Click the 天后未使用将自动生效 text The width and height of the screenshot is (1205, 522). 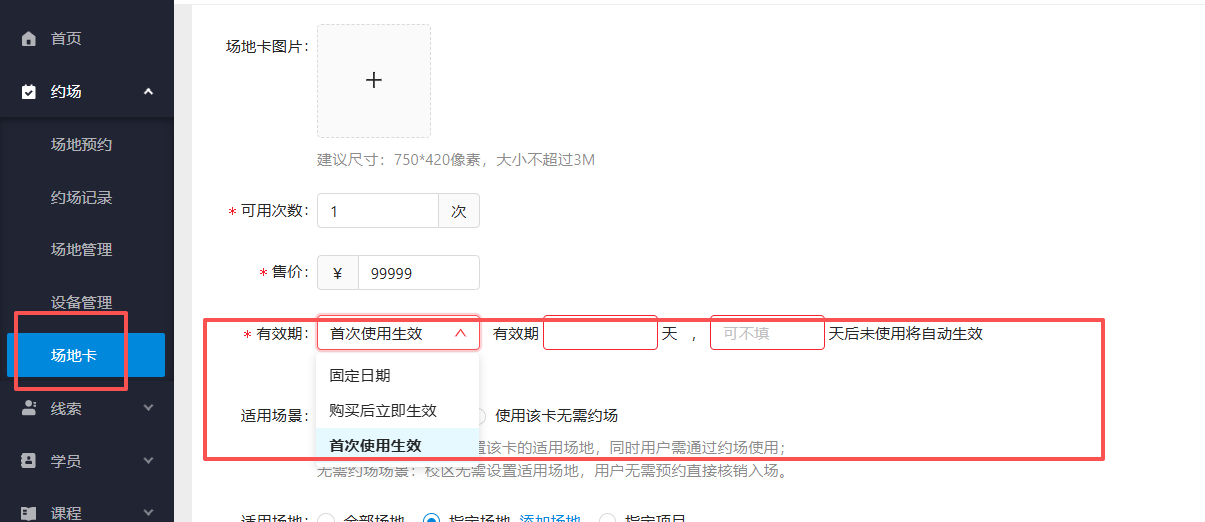(x=906, y=333)
